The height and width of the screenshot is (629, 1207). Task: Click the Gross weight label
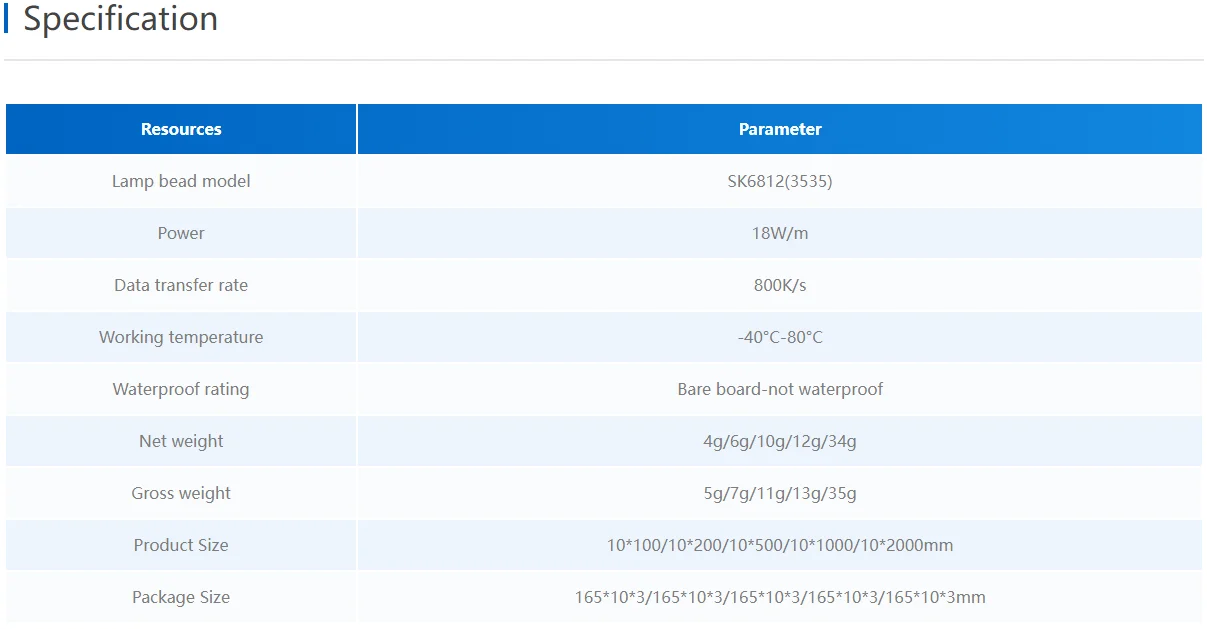[181, 493]
